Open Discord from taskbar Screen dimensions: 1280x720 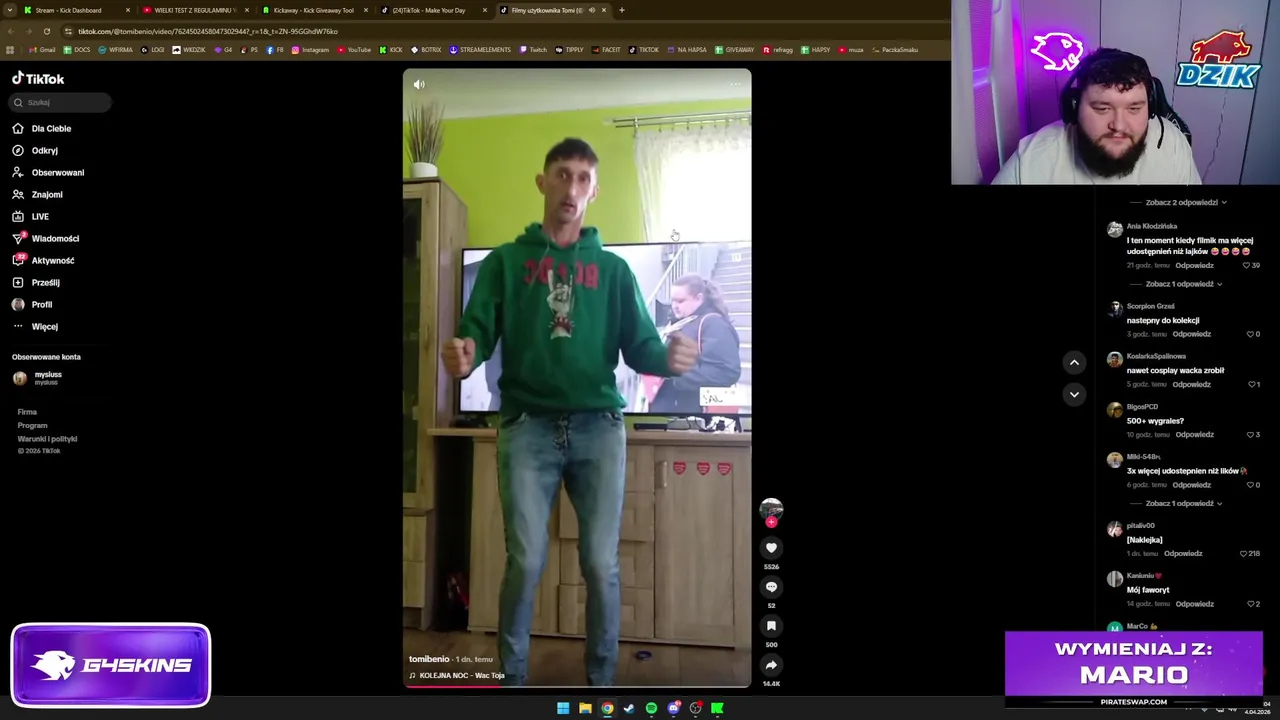(673, 708)
